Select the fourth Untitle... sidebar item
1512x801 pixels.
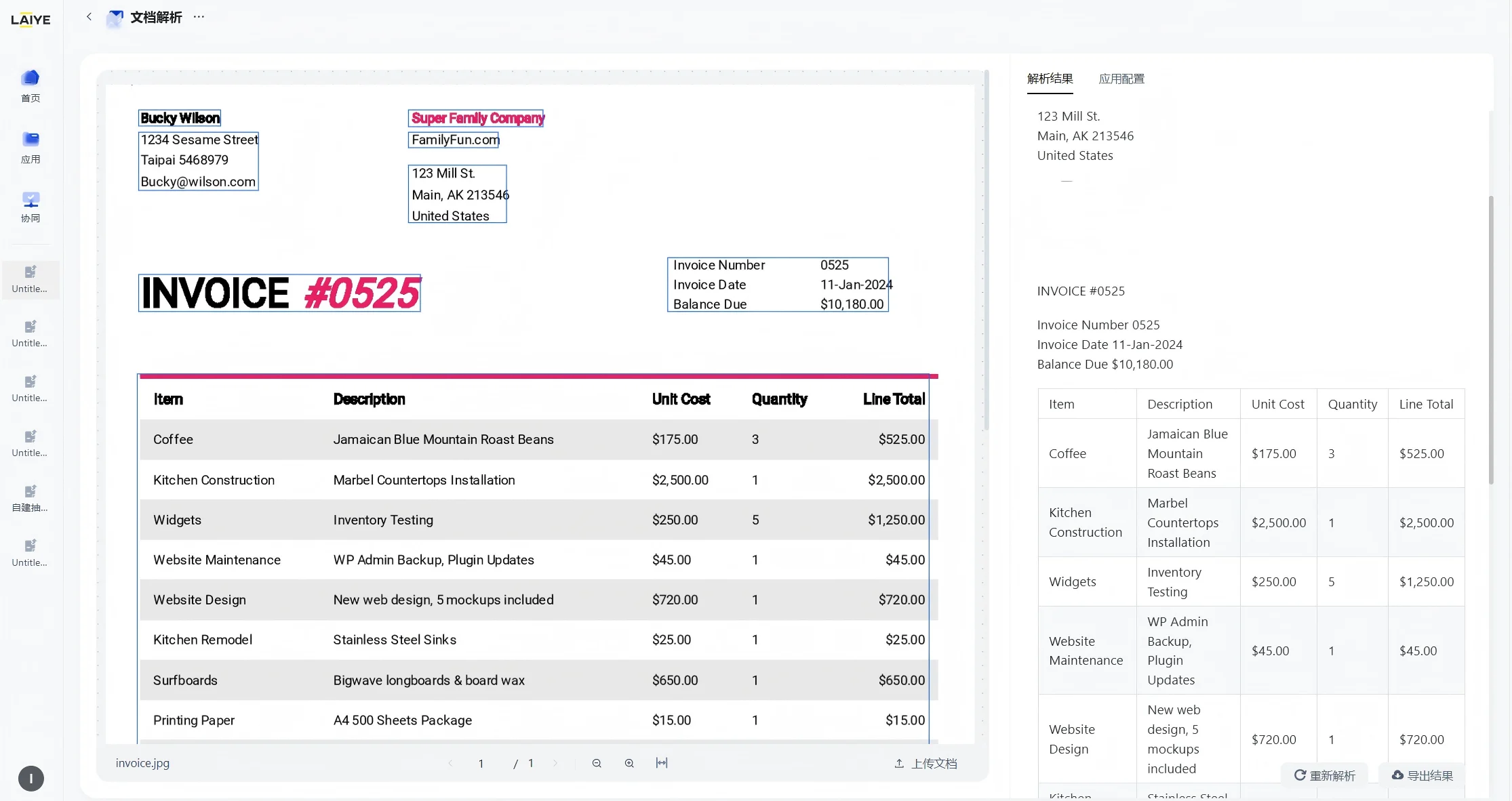31,444
